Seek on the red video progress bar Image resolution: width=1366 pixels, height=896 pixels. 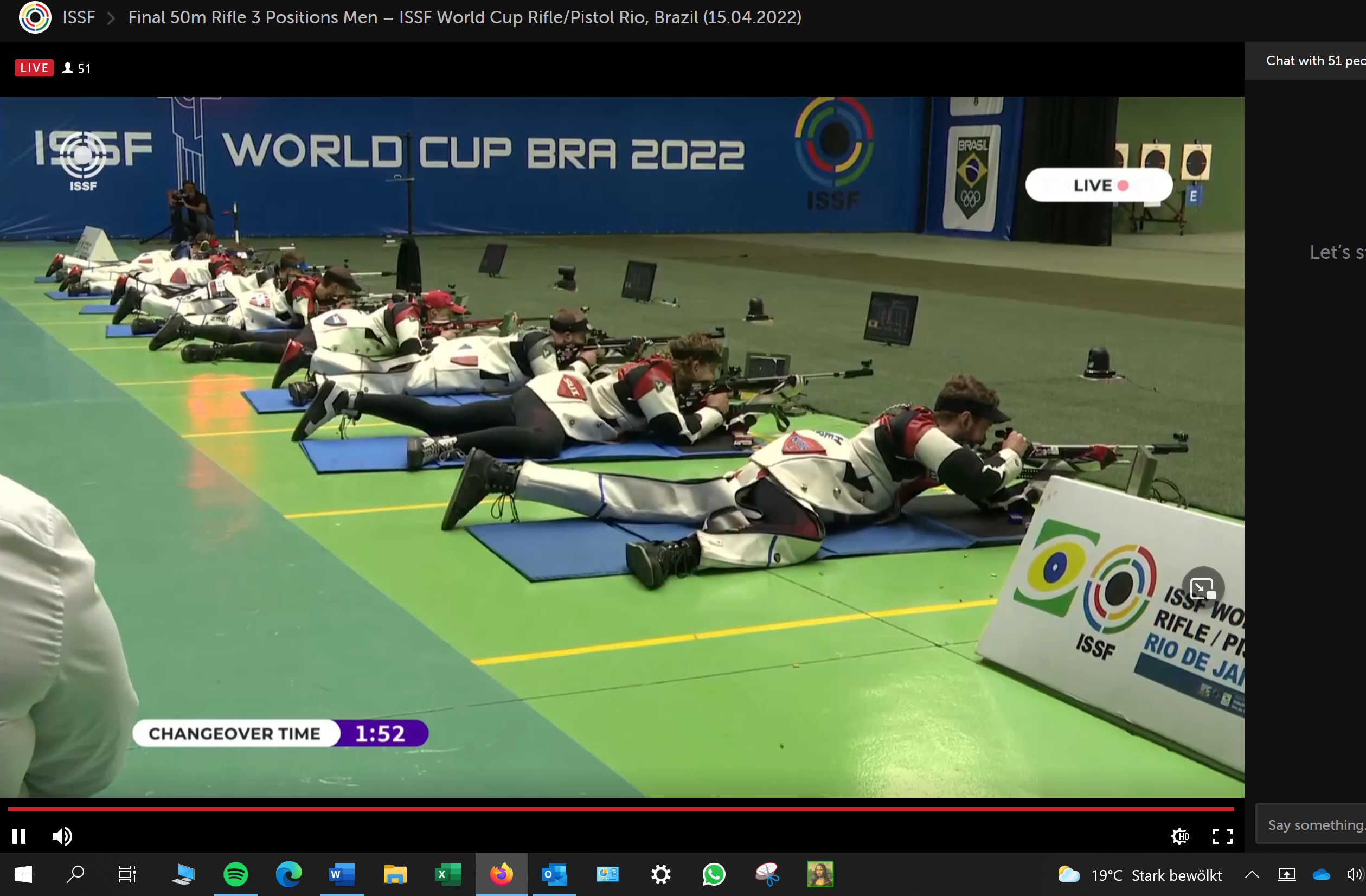pos(620,808)
